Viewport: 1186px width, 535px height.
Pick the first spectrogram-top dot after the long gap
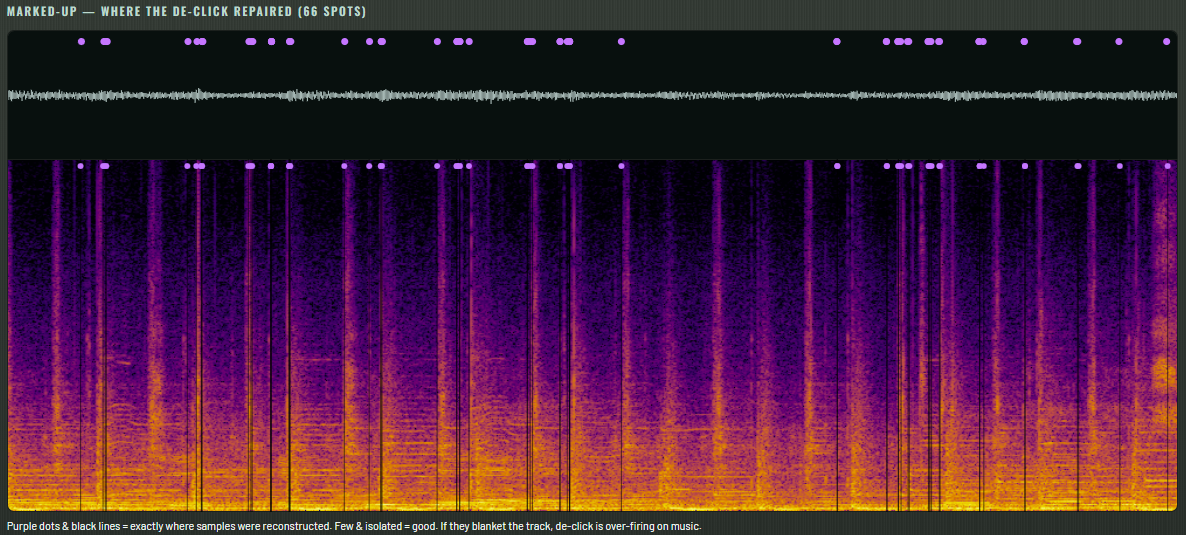[x=837, y=166]
